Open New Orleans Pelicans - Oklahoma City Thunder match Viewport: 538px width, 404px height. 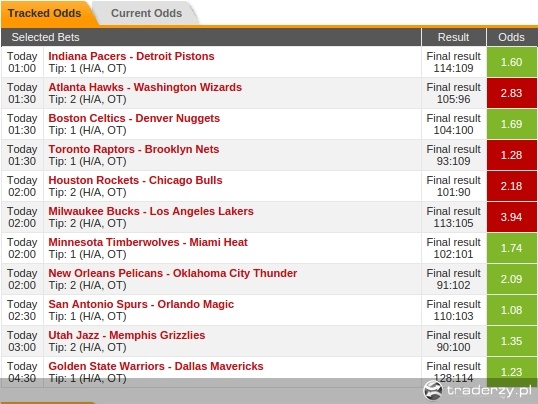coord(173,273)
